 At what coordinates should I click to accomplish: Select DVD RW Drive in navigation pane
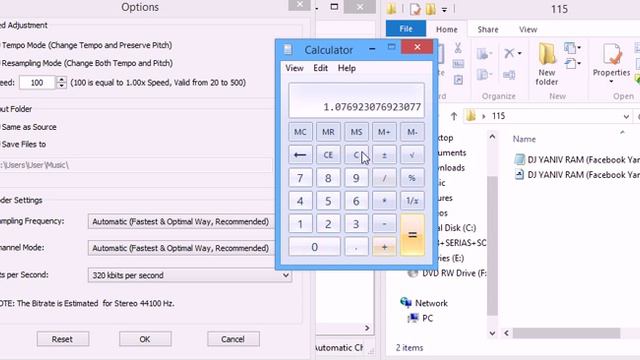(448, 273)
